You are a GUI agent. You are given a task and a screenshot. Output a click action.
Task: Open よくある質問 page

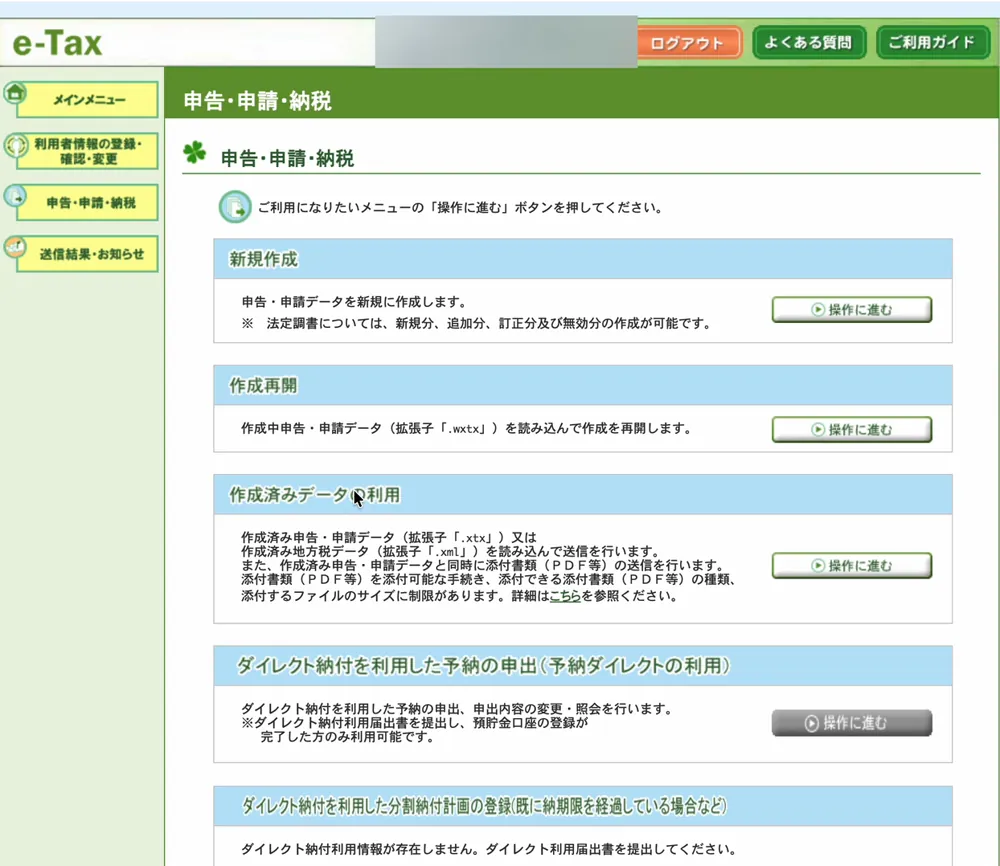[x=809, y=43]
